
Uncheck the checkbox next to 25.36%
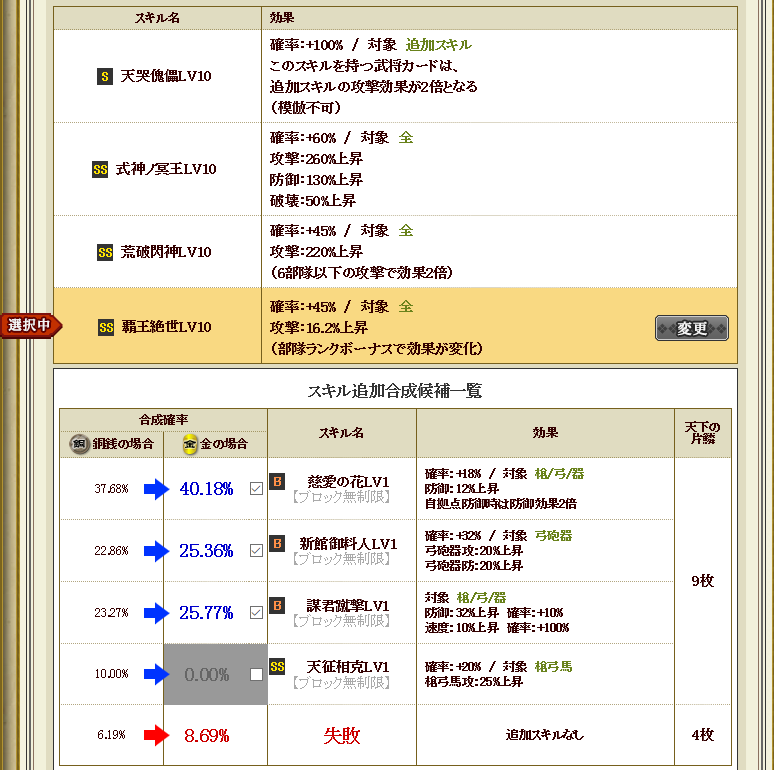pyautogui.click(x=256, y=550)
